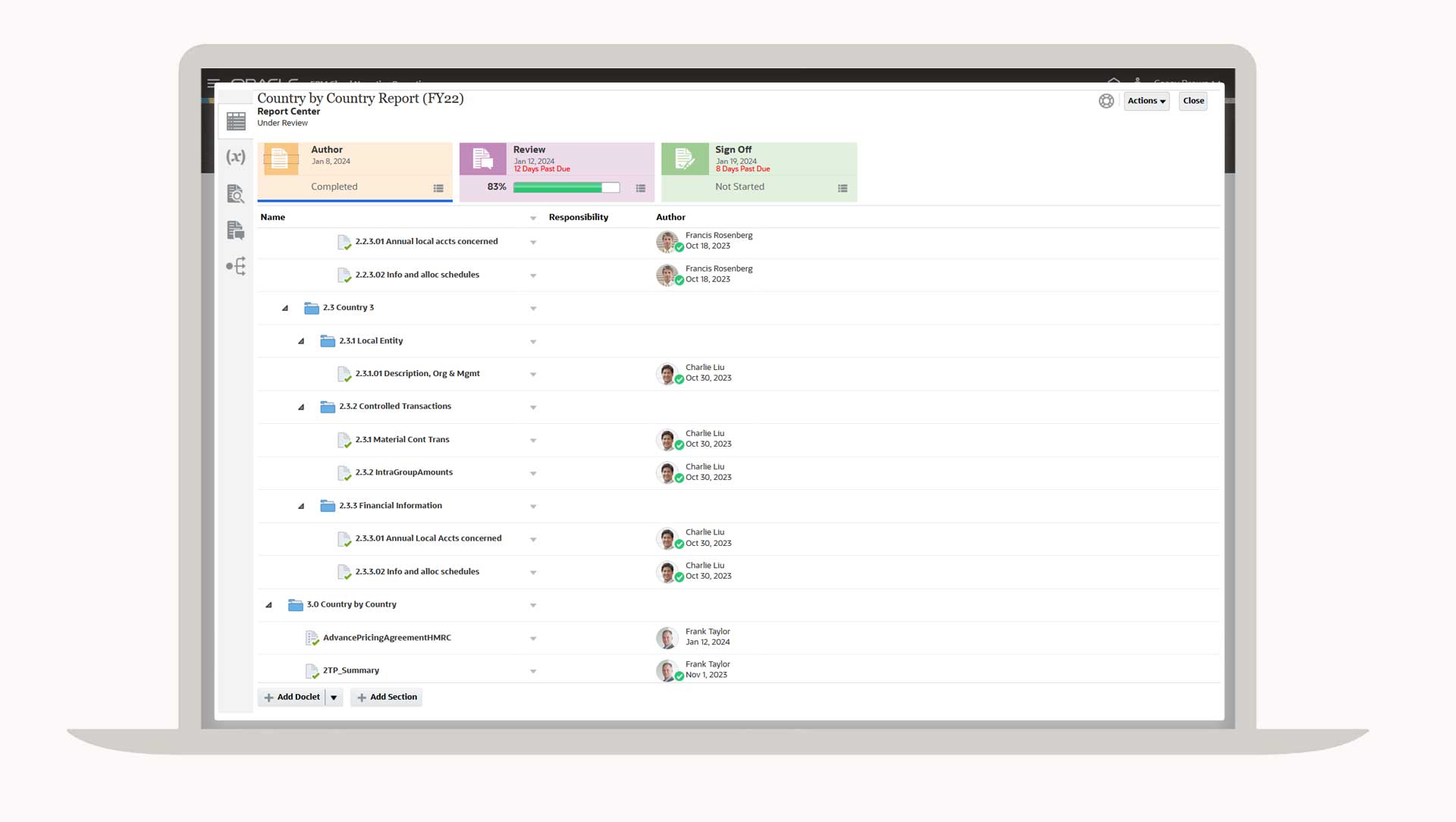1456x822 pixels.
Task: Click the report table view sidebar icon
Action: coord(236,121)
